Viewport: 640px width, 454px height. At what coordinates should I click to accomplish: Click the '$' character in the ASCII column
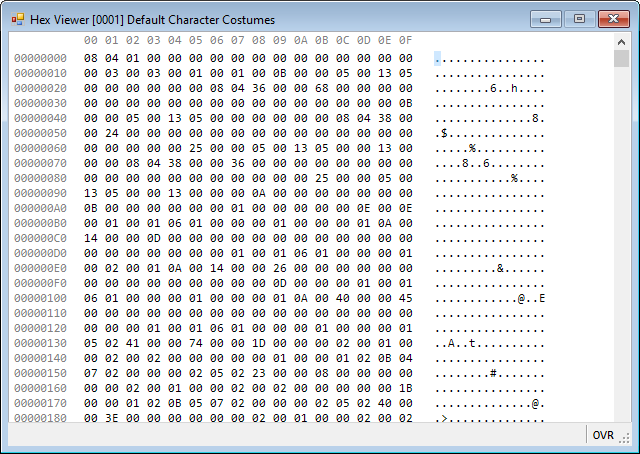(444, 133)
